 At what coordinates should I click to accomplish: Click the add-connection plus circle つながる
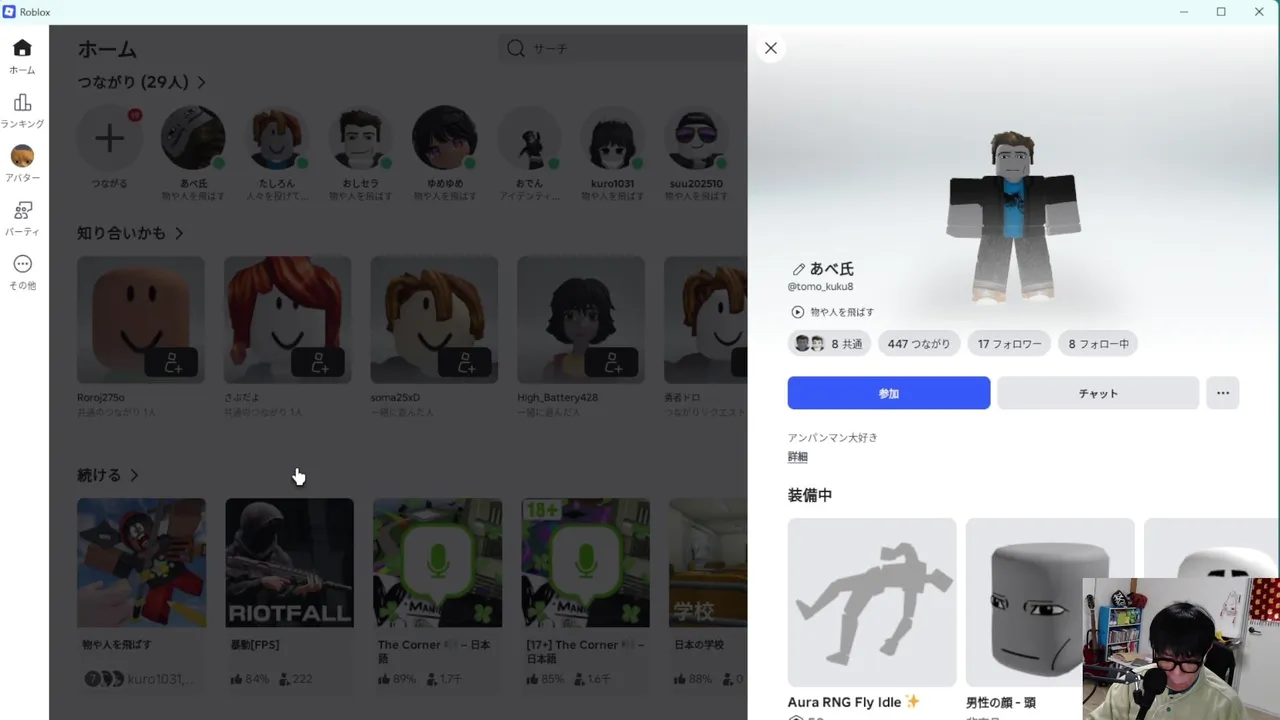pyautogui.click(x=109, y=138)
